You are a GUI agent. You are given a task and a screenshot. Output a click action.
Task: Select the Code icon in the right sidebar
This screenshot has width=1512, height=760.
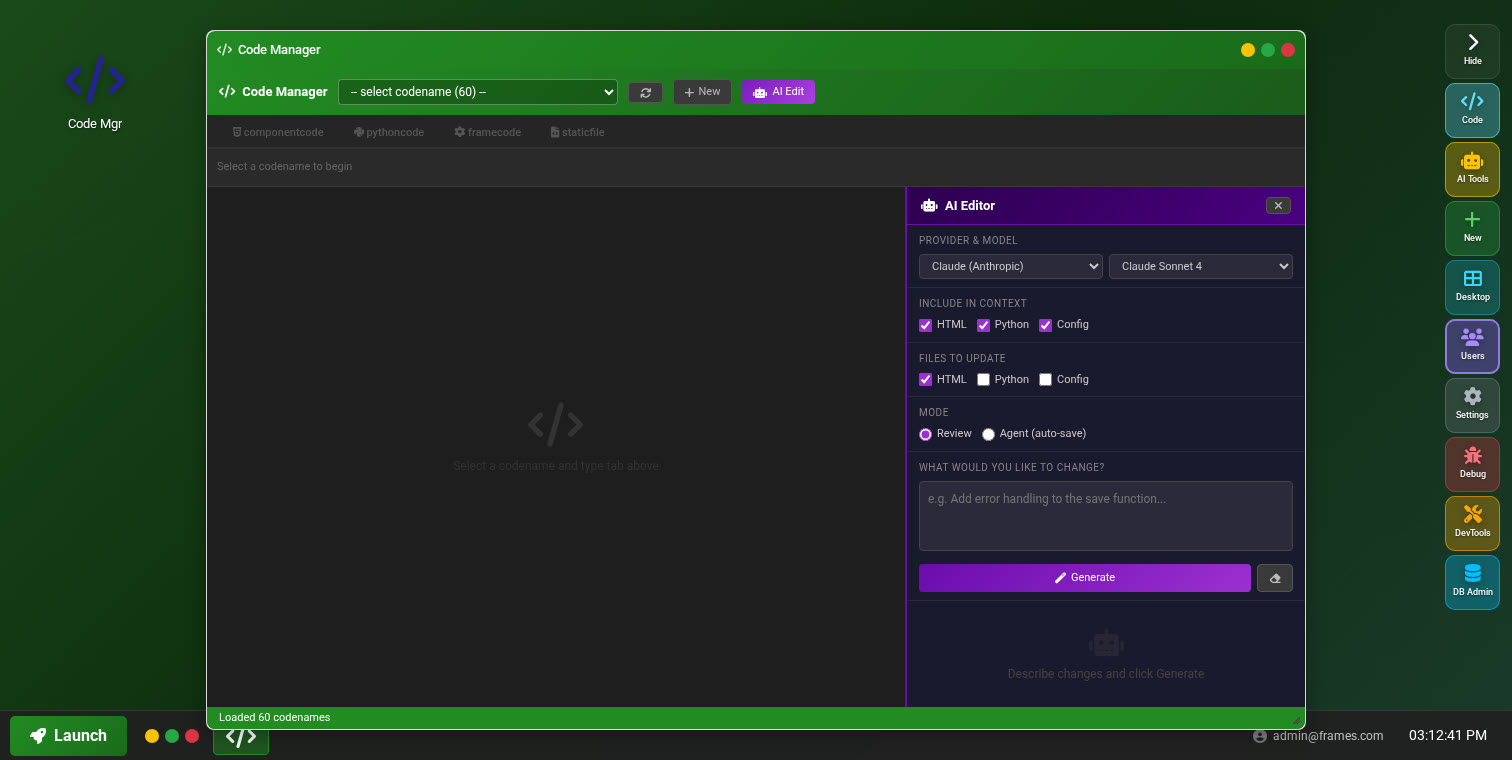click(1472, 110)
